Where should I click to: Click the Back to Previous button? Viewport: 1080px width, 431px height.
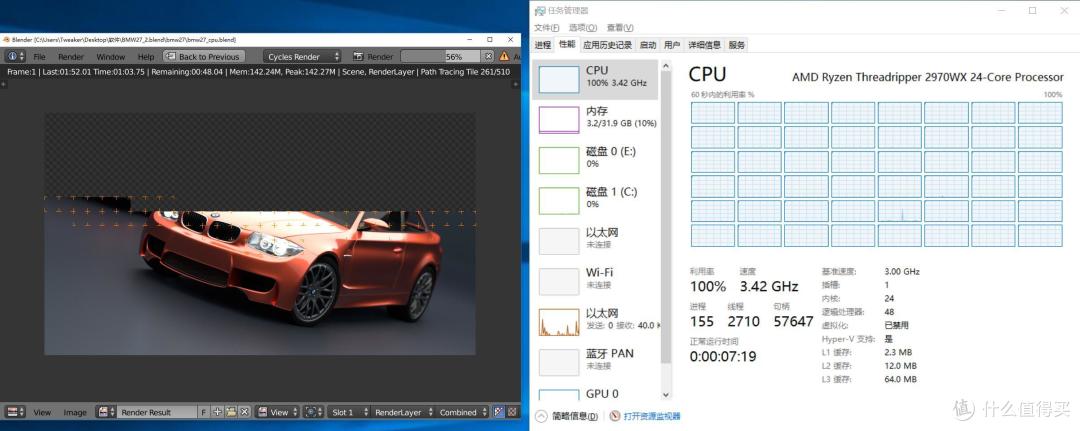203,56
